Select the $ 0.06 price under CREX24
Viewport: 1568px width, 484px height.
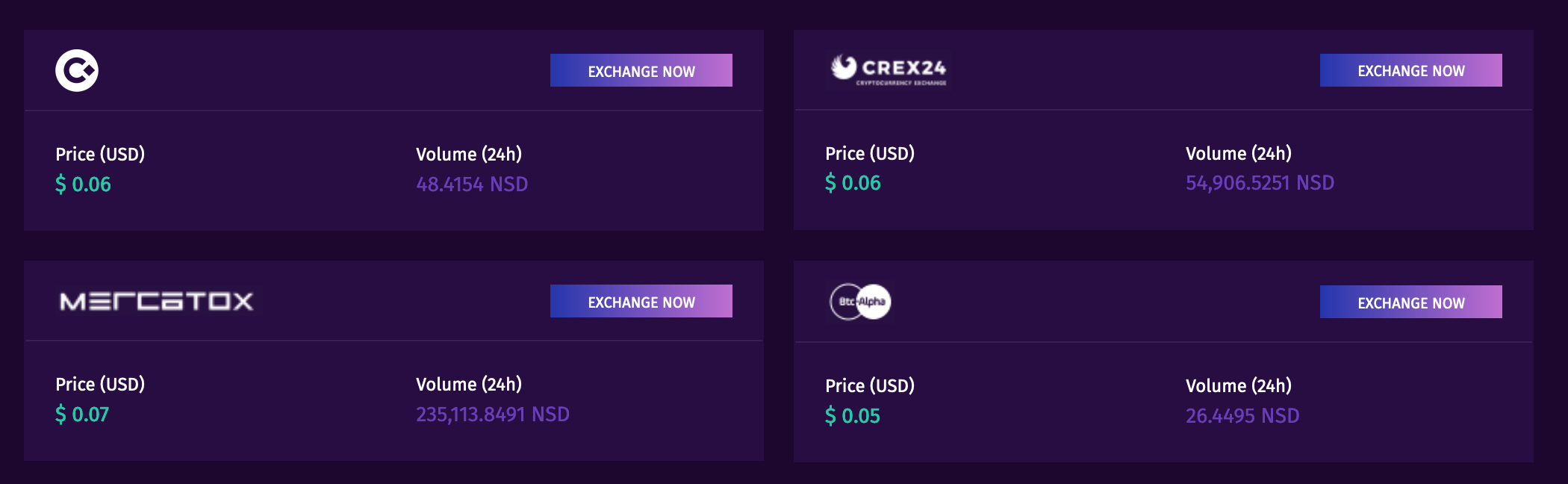[853, 183]
